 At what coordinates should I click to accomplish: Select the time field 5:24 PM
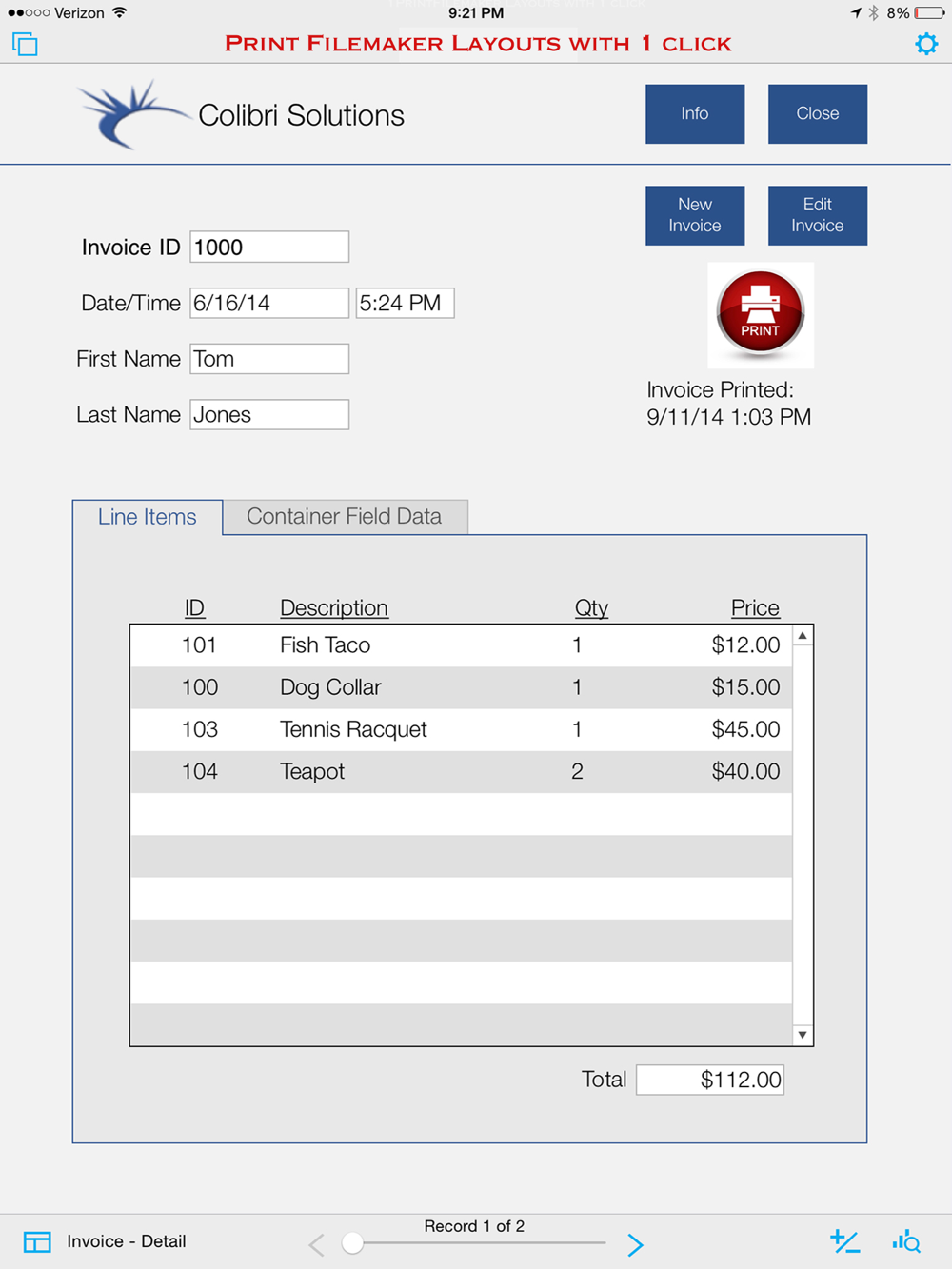(405, 303)
